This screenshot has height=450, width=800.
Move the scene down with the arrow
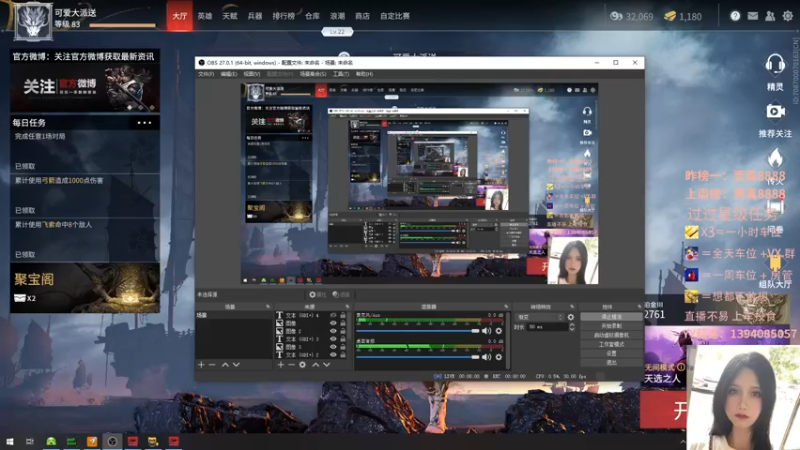pos(236,365)
